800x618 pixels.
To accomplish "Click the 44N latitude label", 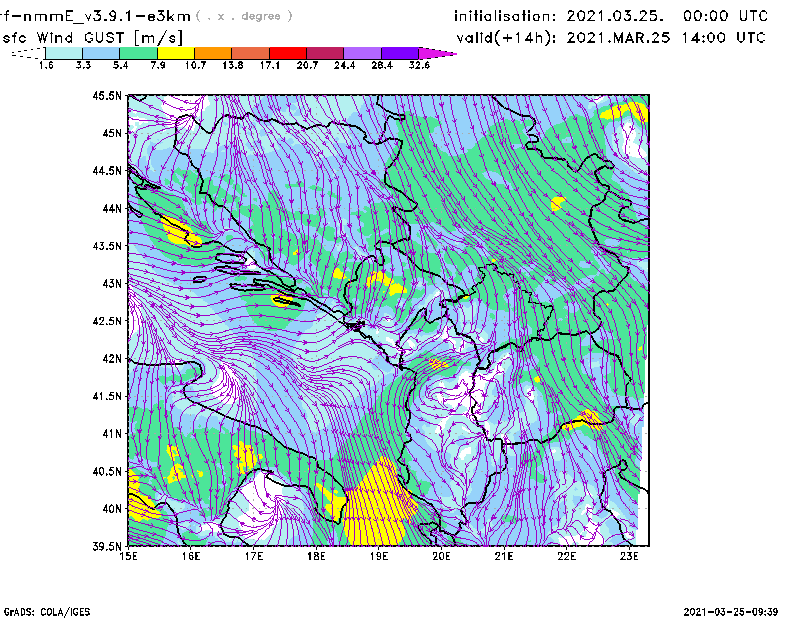I will [x=112, y=208].
